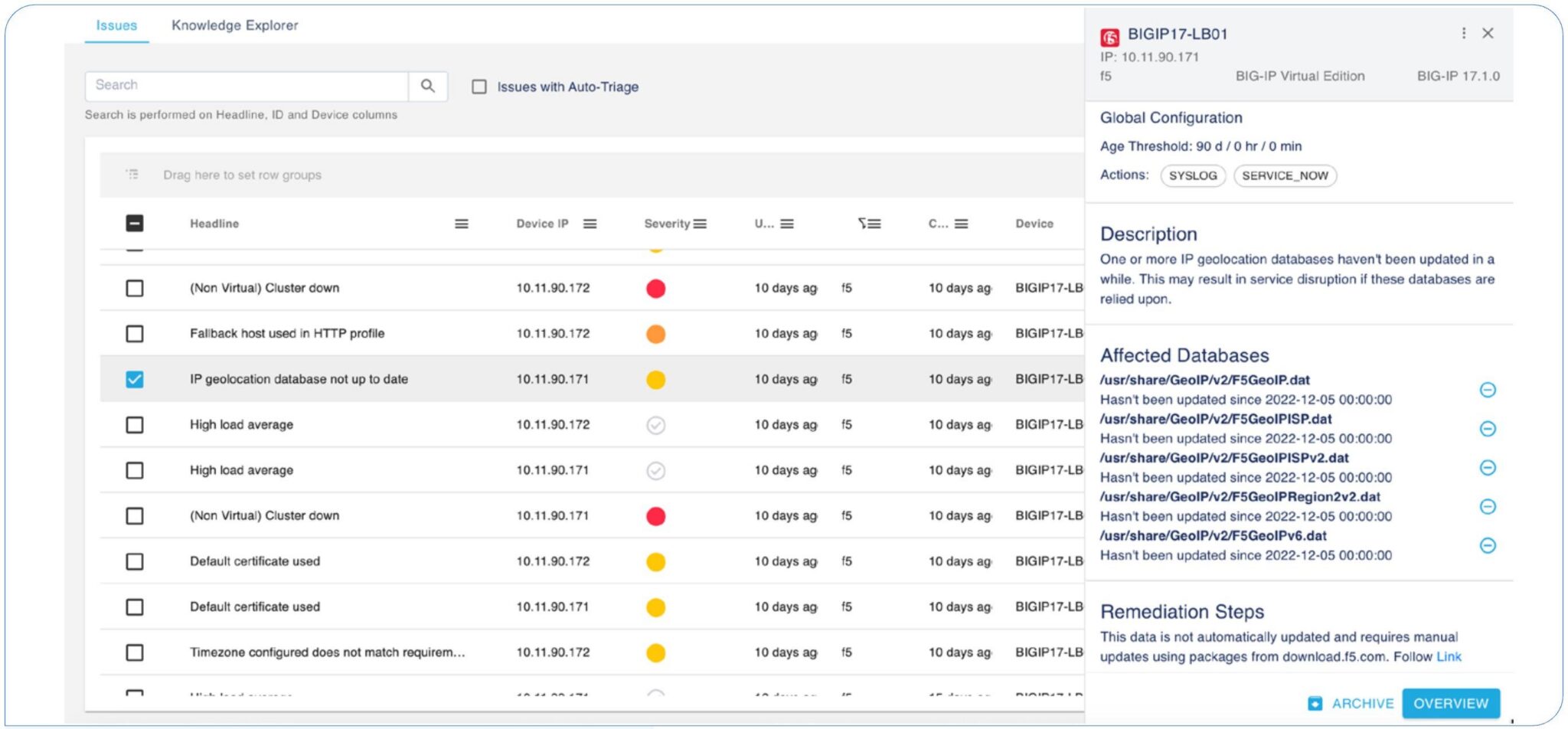Click yellow severity dot for IP geolocation row
The image size is (1568, 729).
coord(656,379)
